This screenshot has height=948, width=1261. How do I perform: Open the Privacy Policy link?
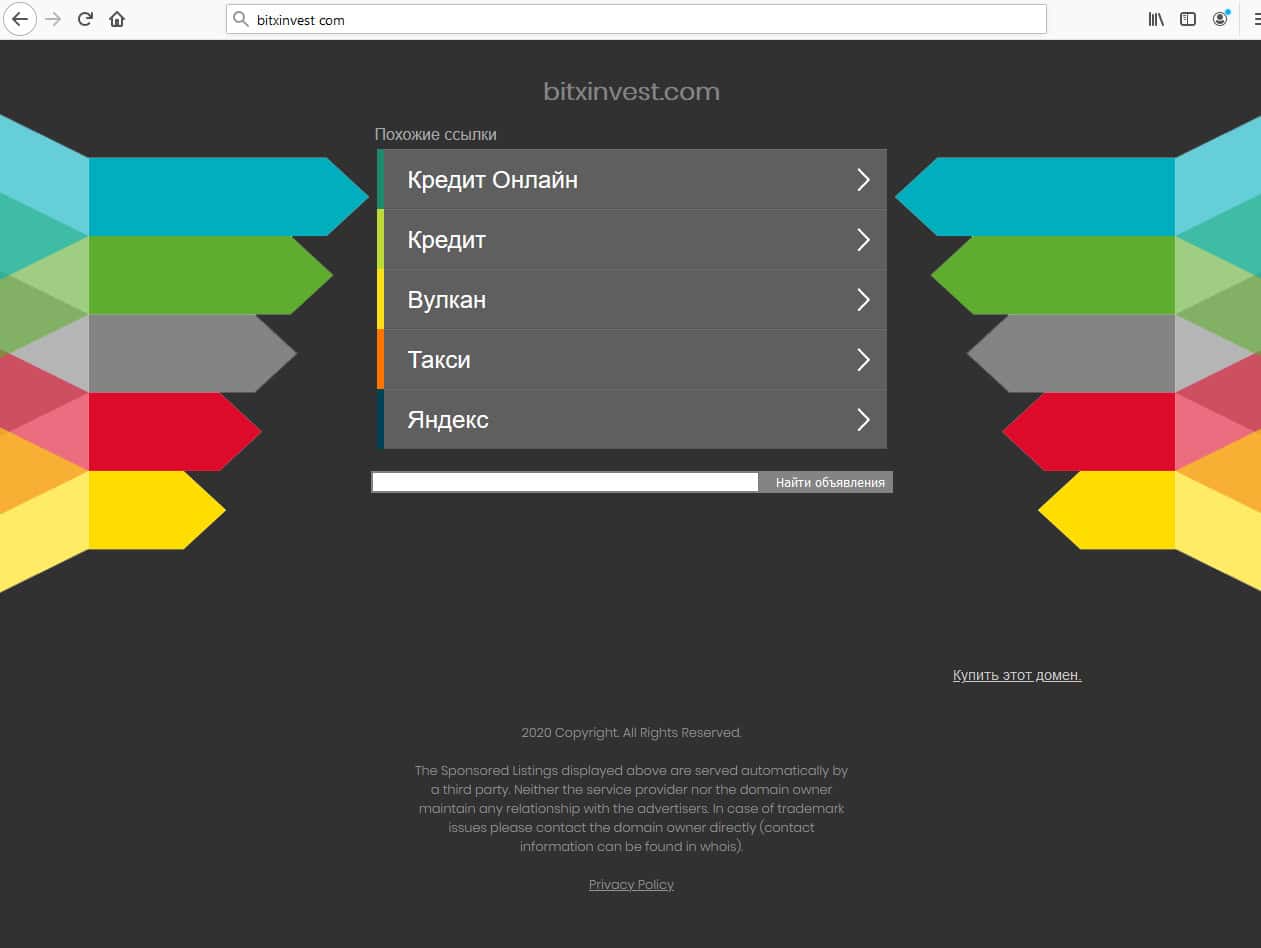[x=631, y=884]
